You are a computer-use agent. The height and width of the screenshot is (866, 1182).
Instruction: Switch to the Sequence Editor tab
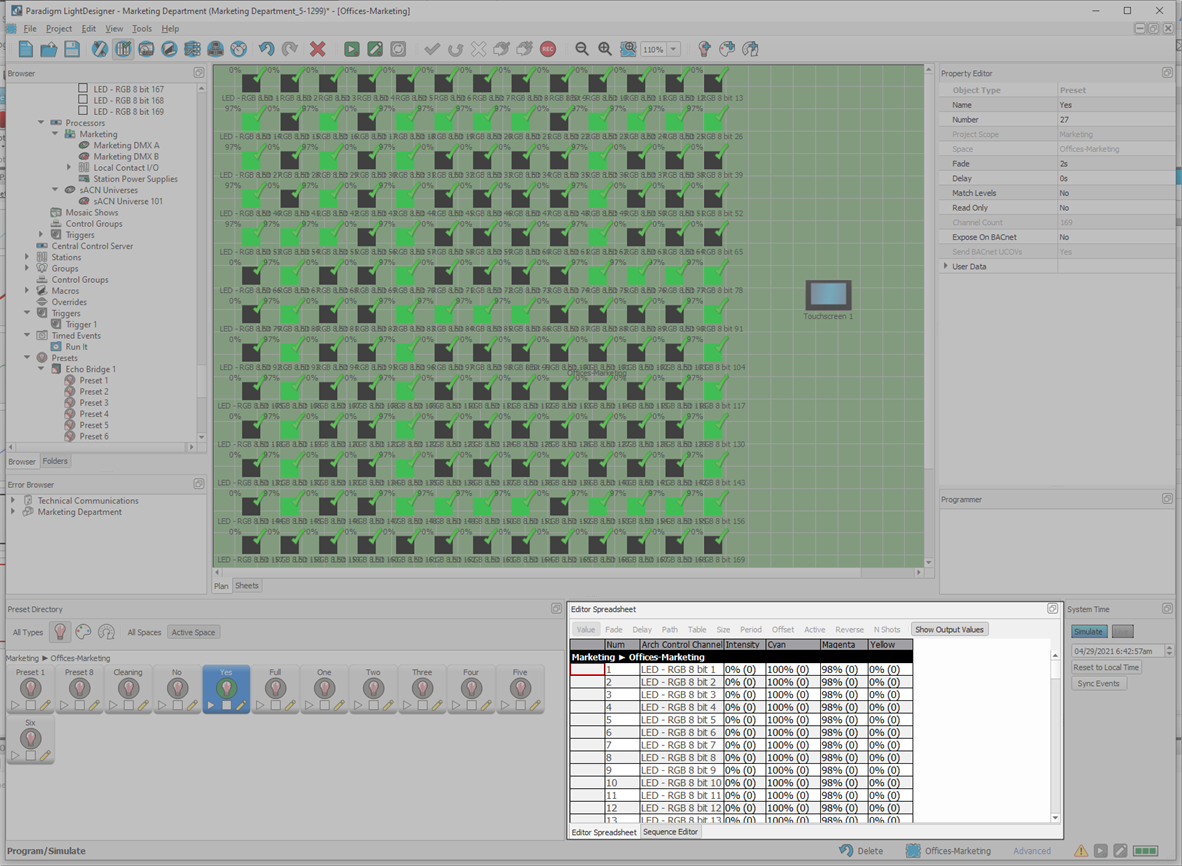[670, 832]
